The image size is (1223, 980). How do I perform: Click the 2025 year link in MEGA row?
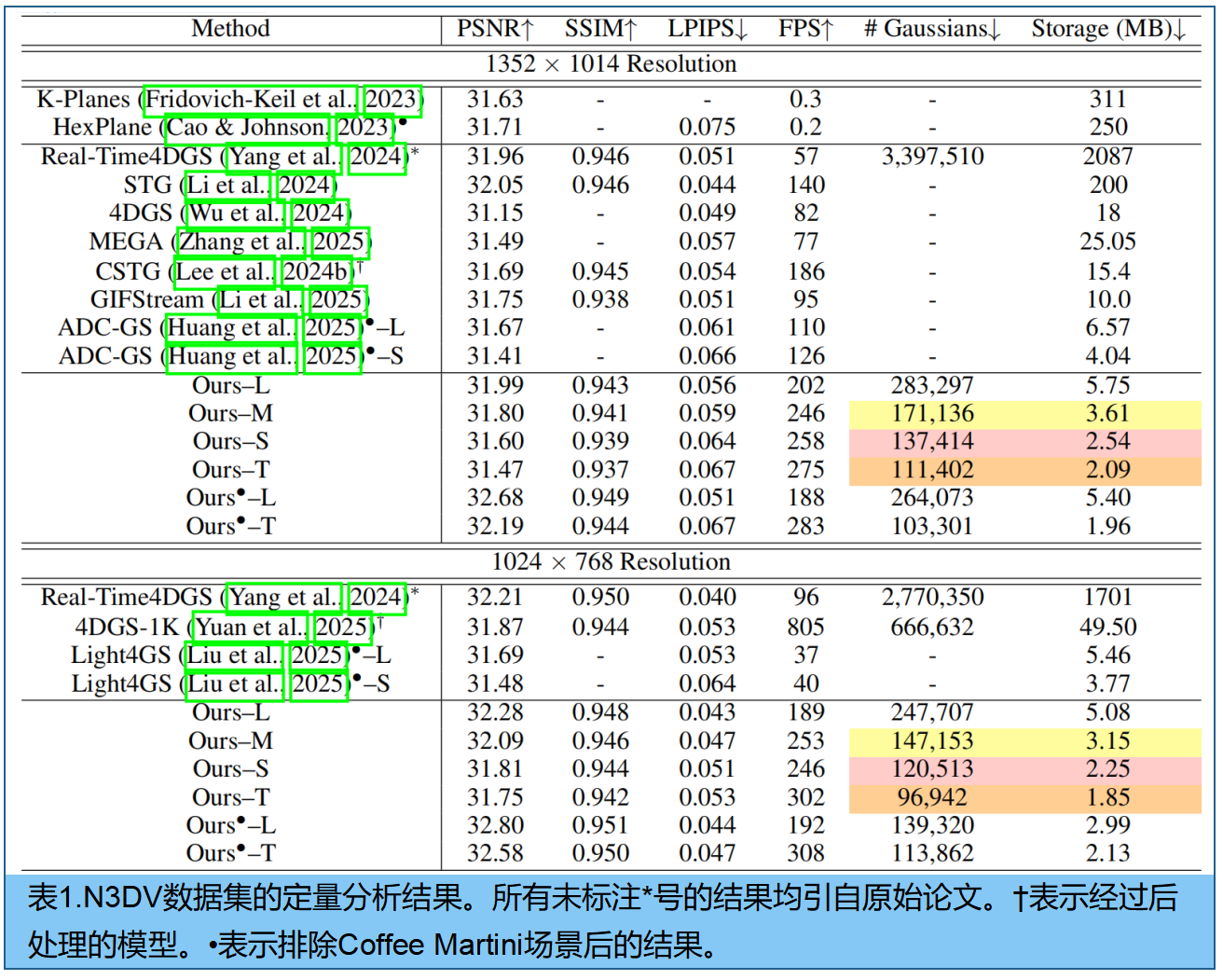point(339,242)
